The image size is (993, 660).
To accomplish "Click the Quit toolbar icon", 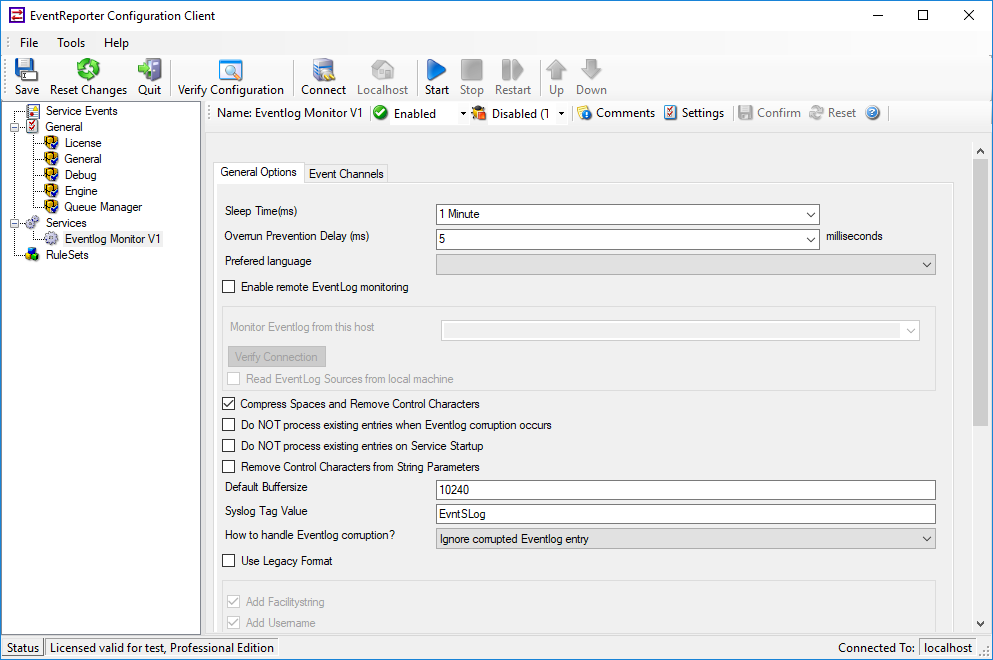I will coord(149,70).
